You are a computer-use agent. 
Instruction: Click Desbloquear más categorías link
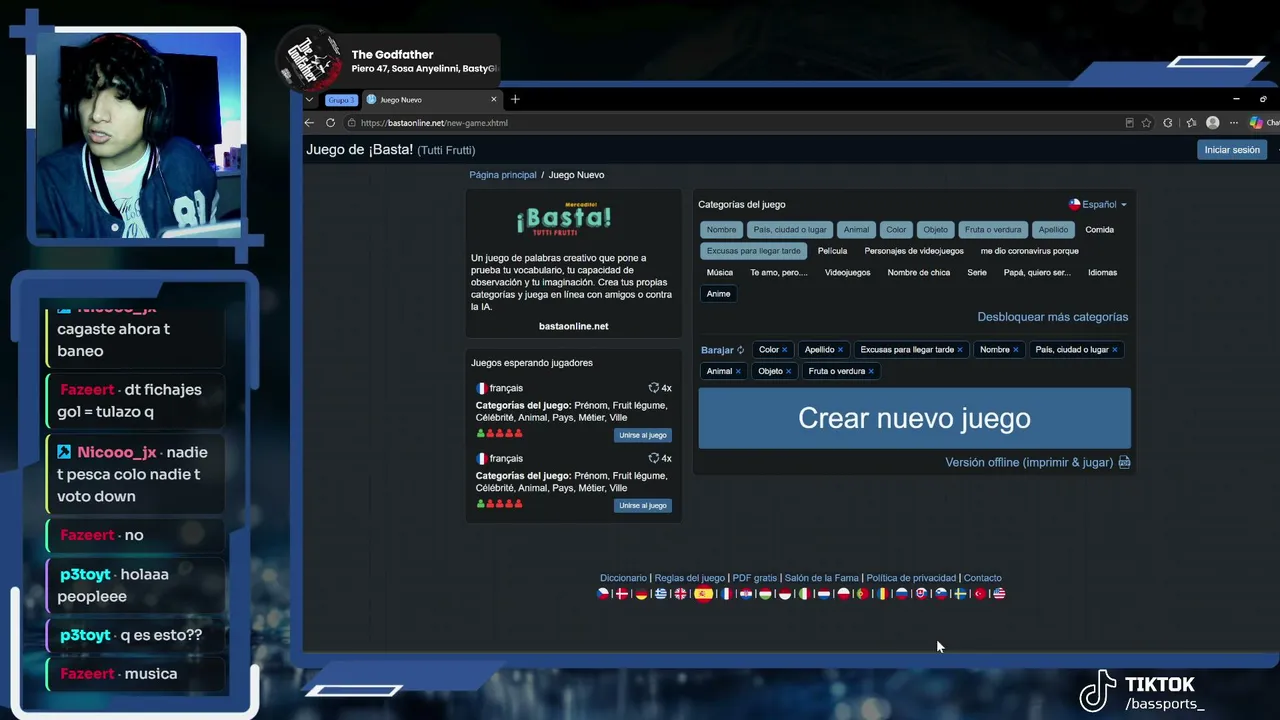pyautogui.click(x=1052, y=317)
